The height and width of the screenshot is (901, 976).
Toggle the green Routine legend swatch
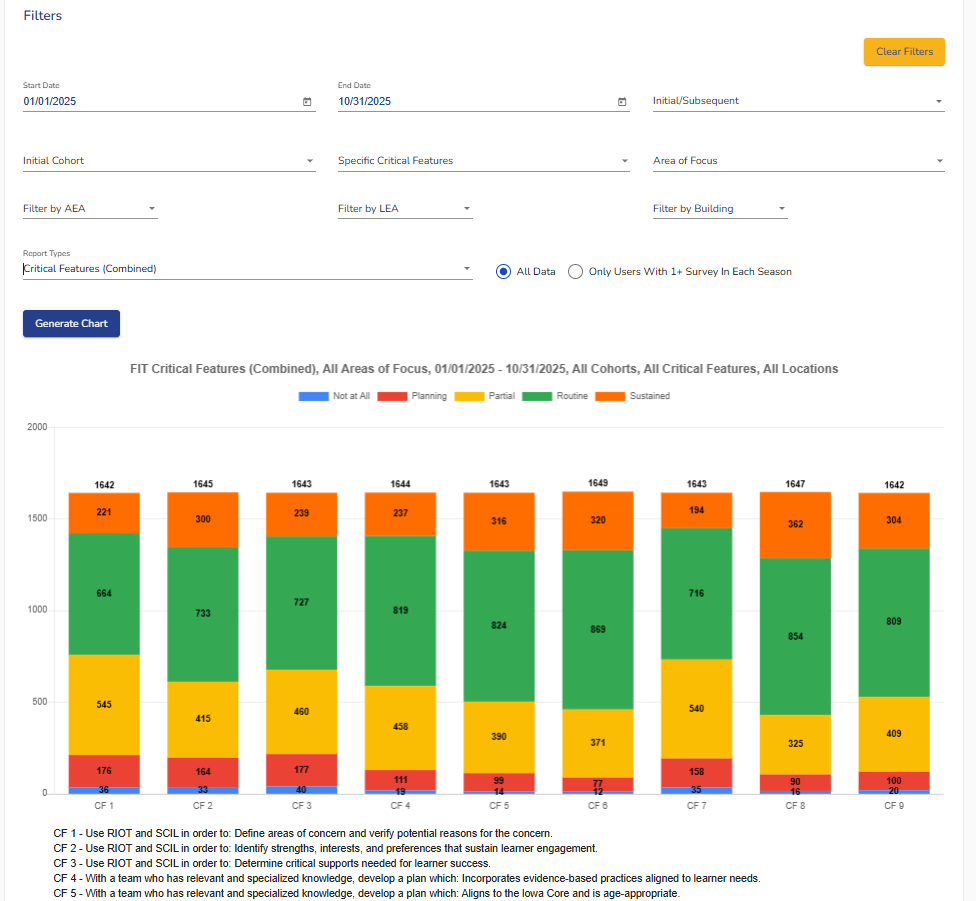coord(538,396)
